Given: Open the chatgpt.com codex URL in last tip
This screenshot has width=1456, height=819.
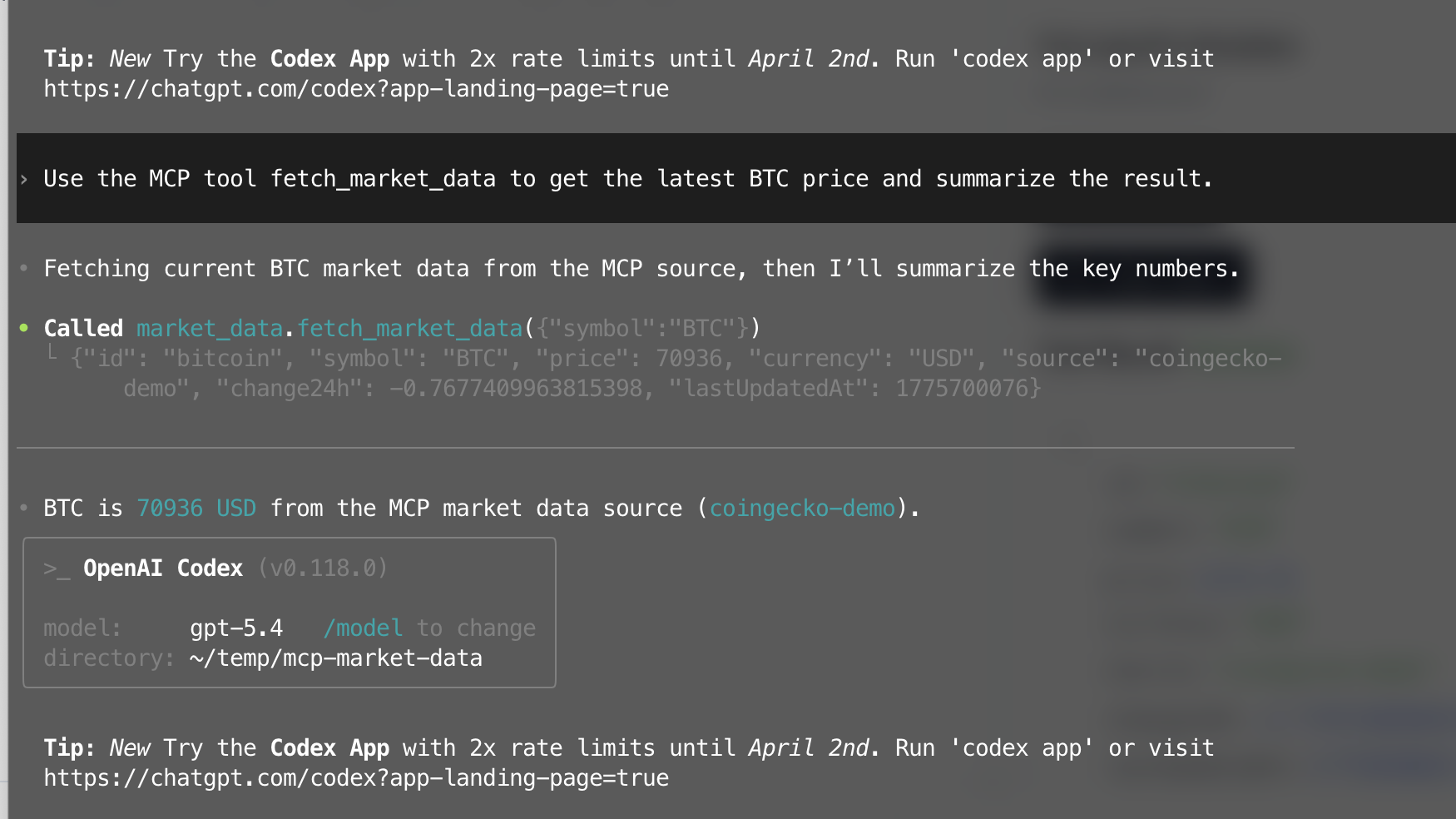Looking at the screenshot, I should coord(356,778).
